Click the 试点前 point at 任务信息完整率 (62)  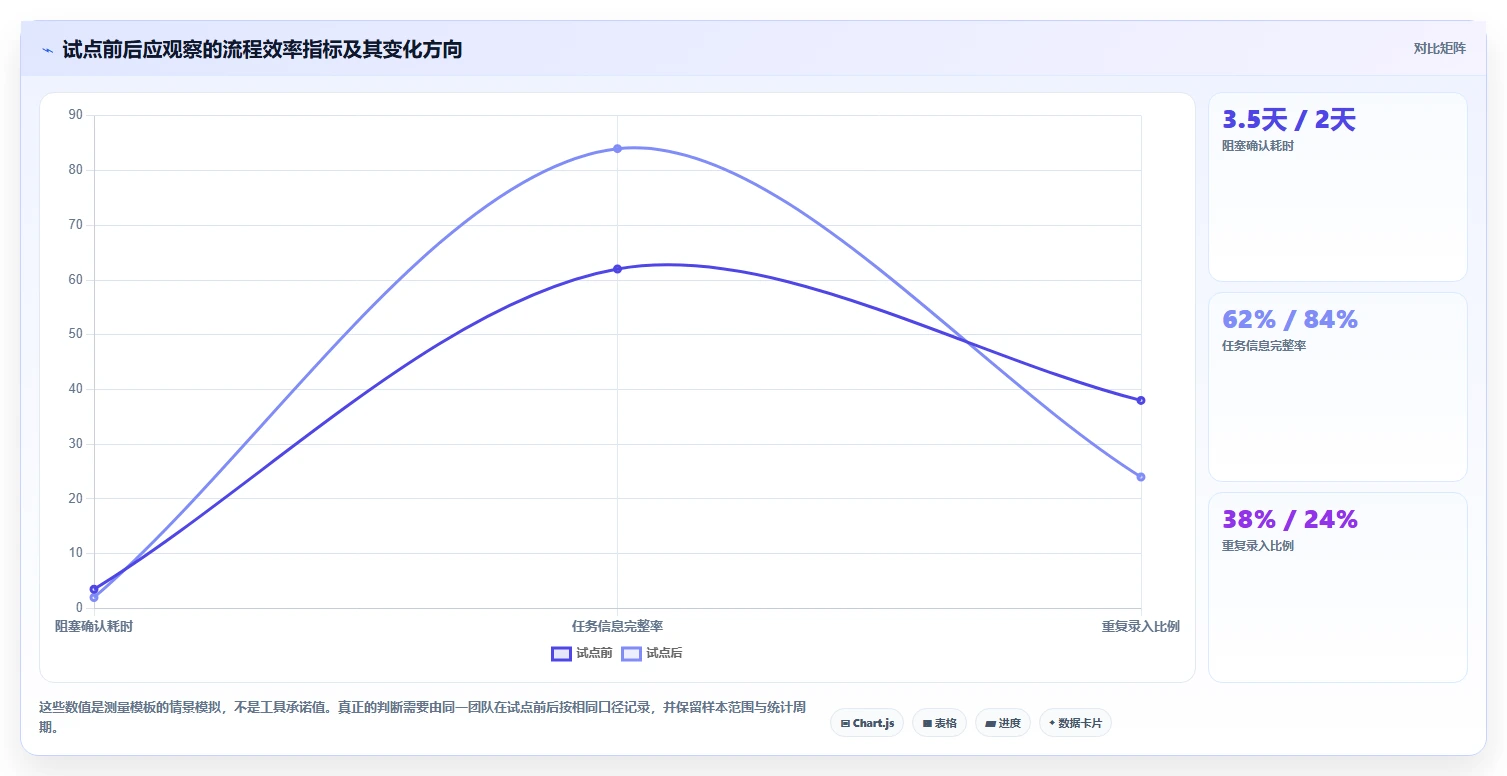pyautogui.click(x=617, y=269)
